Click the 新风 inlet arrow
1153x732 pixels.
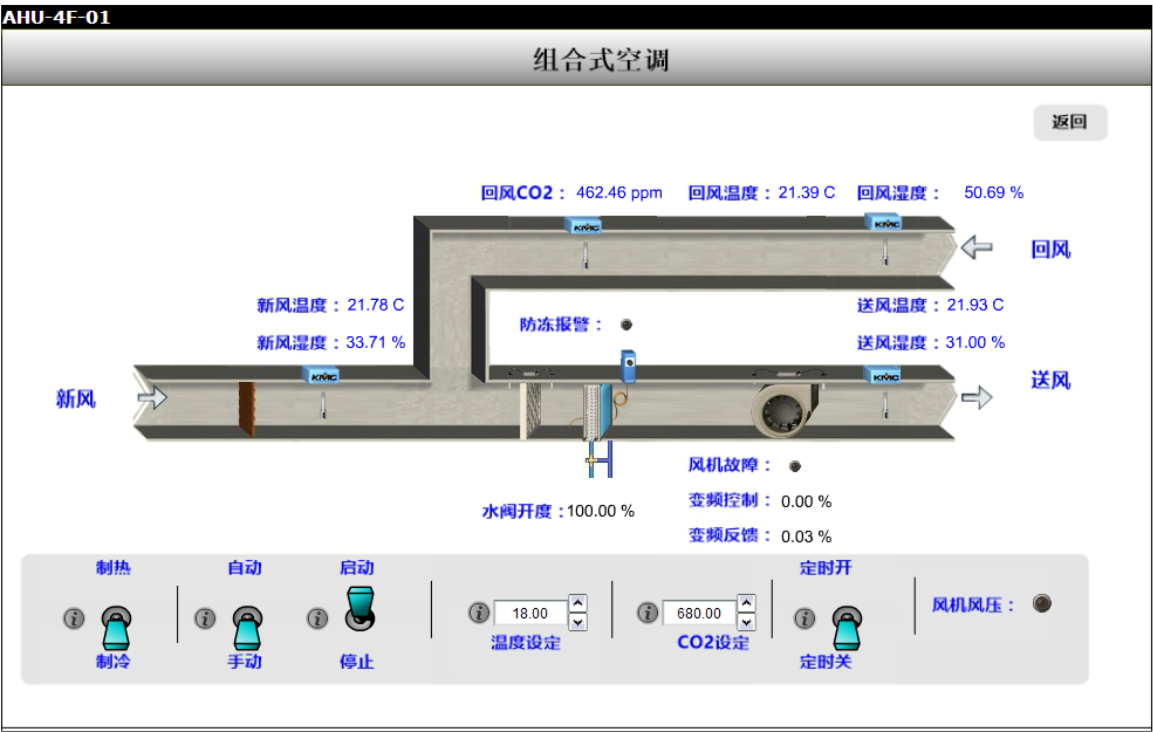tap(152, 397)
